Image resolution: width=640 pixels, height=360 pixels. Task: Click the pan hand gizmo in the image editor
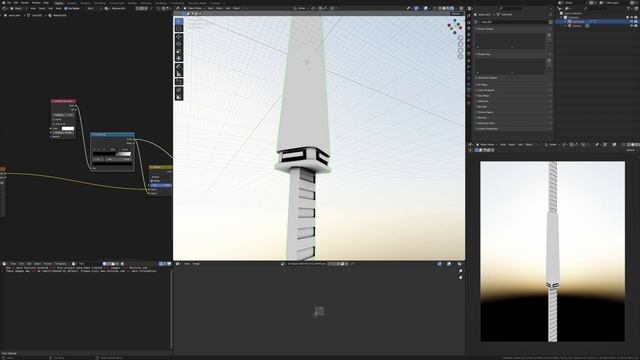click(x=460, y=278)
